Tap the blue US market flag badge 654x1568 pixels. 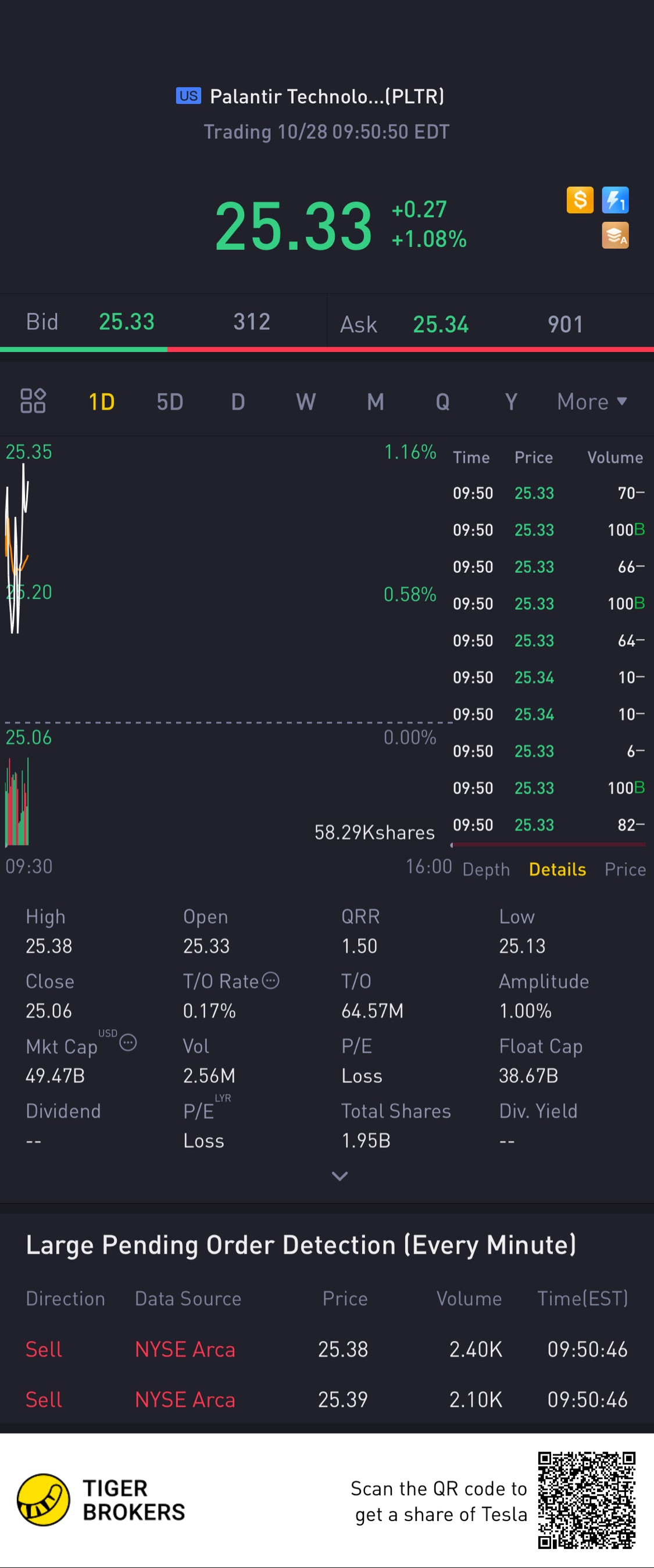pos(188,95)
